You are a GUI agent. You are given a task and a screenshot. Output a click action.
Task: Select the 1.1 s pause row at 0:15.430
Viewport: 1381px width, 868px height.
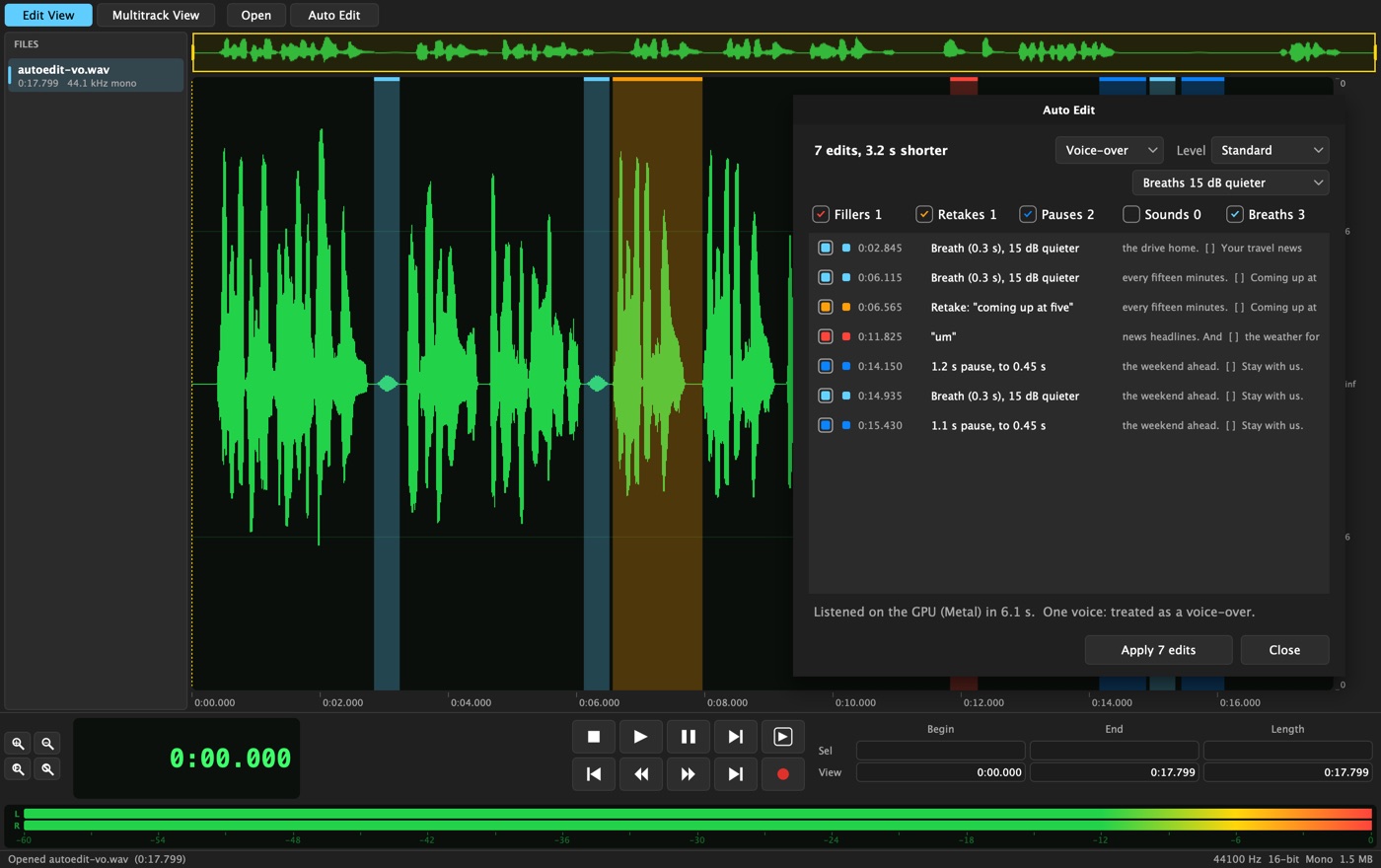point(1068,425)
